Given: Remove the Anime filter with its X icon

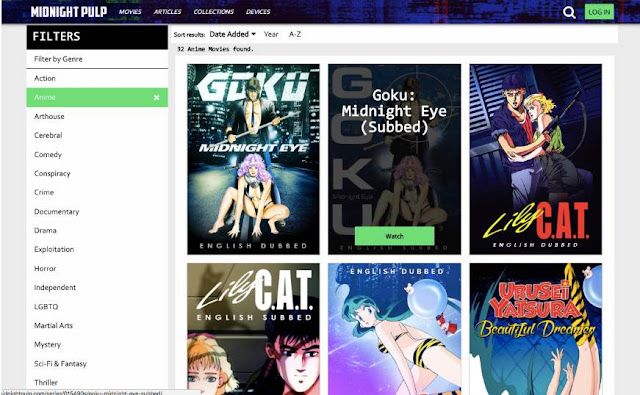Looking at the screenshot, I should click(156, 98).
